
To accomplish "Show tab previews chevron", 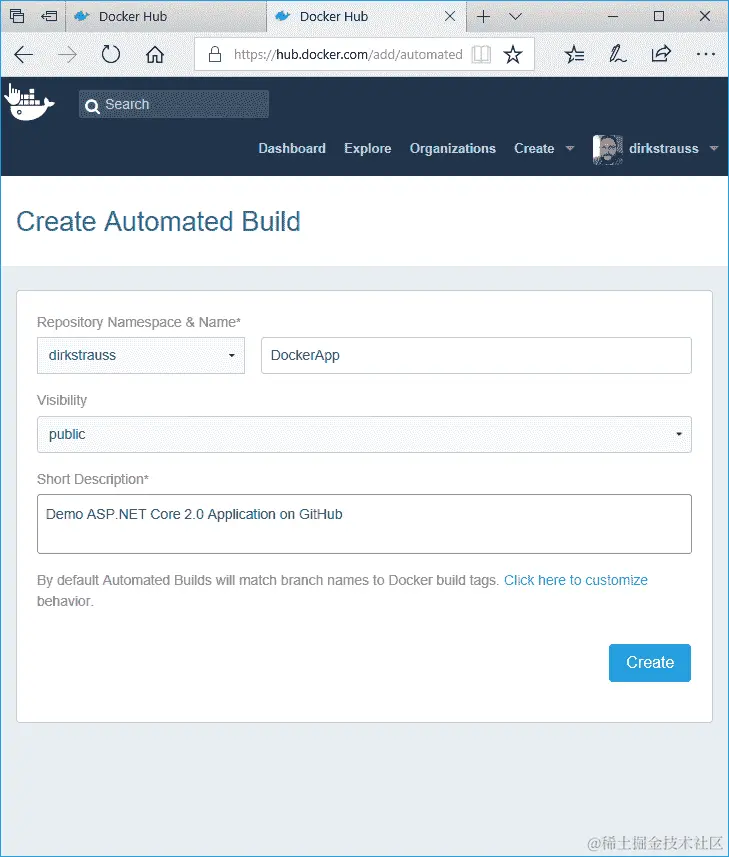I will [515, 16].
